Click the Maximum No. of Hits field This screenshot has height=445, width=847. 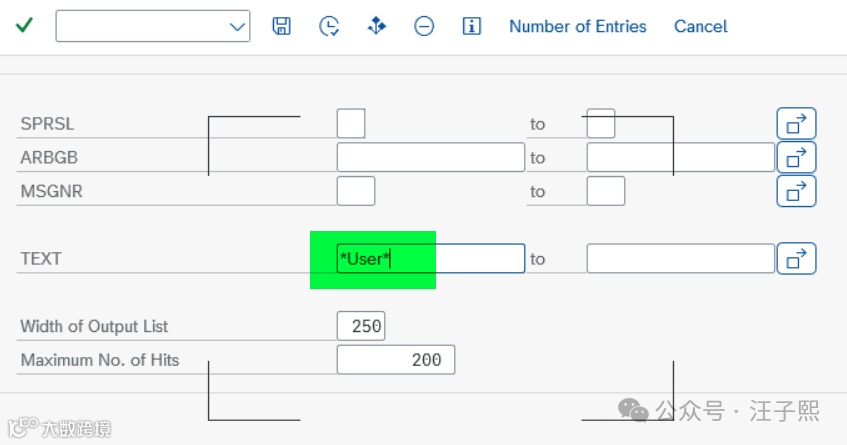(396, 360)
